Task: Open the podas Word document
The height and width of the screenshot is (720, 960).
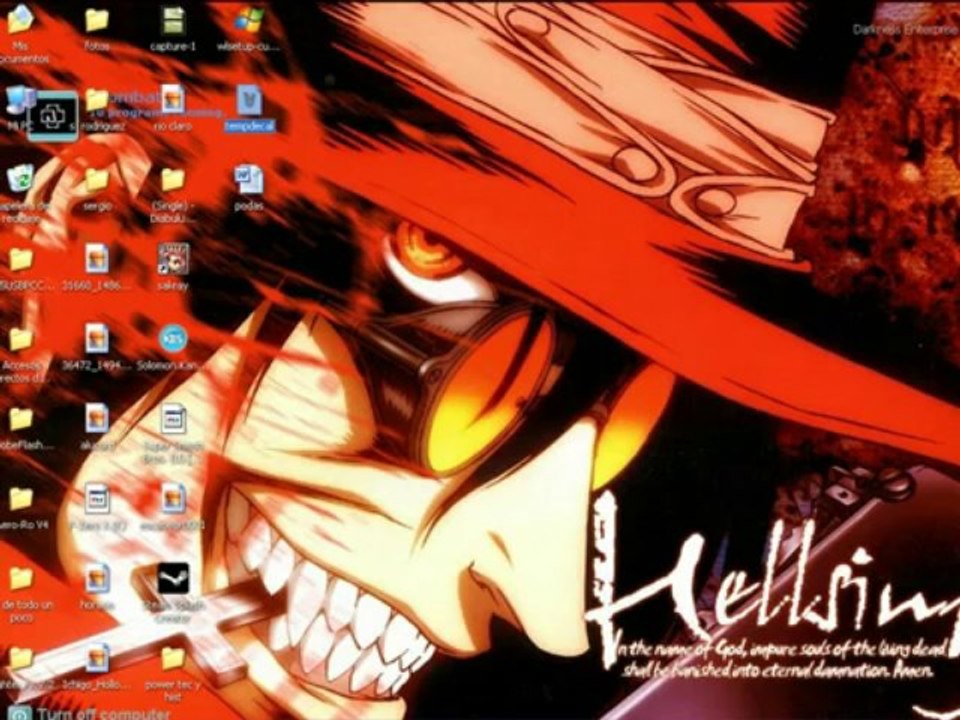Action: [x=249, y=180]
